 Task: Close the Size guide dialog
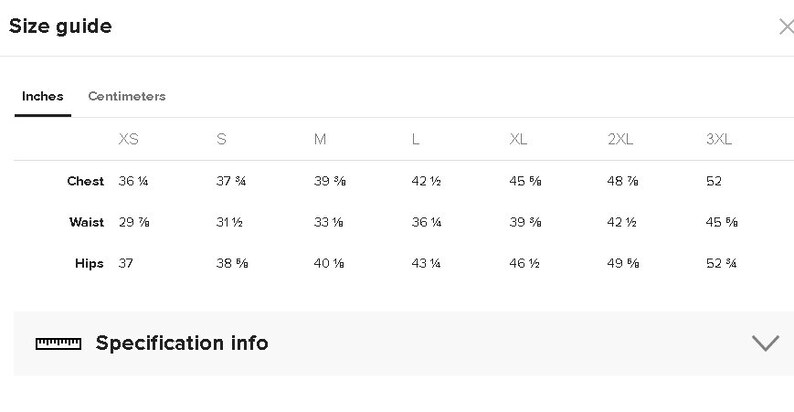pyautogui.click(x=786, y=27)
